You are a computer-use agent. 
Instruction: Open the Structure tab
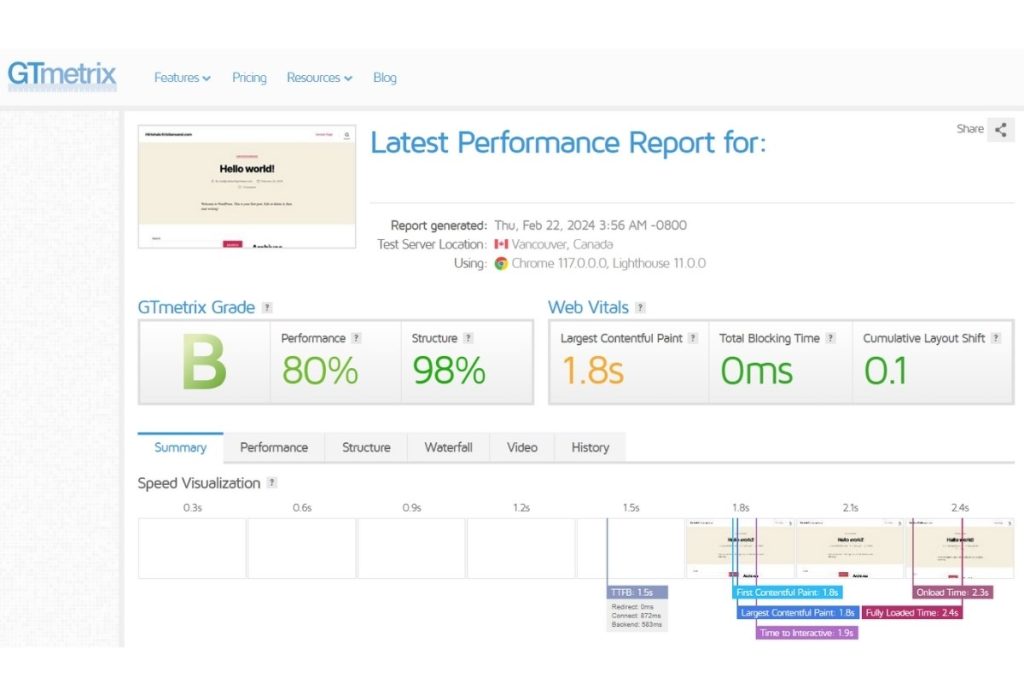tap(366, 448)
